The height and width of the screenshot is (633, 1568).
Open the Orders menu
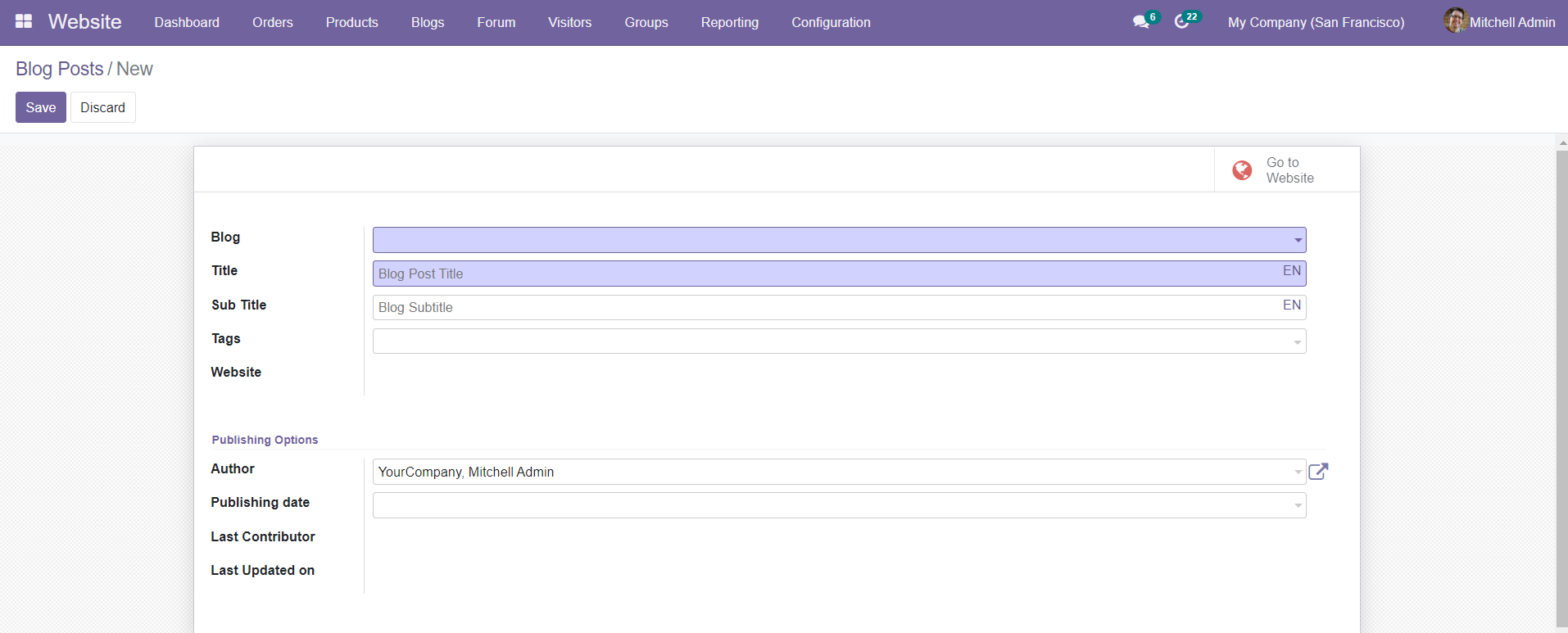click(x=273, y=22)
